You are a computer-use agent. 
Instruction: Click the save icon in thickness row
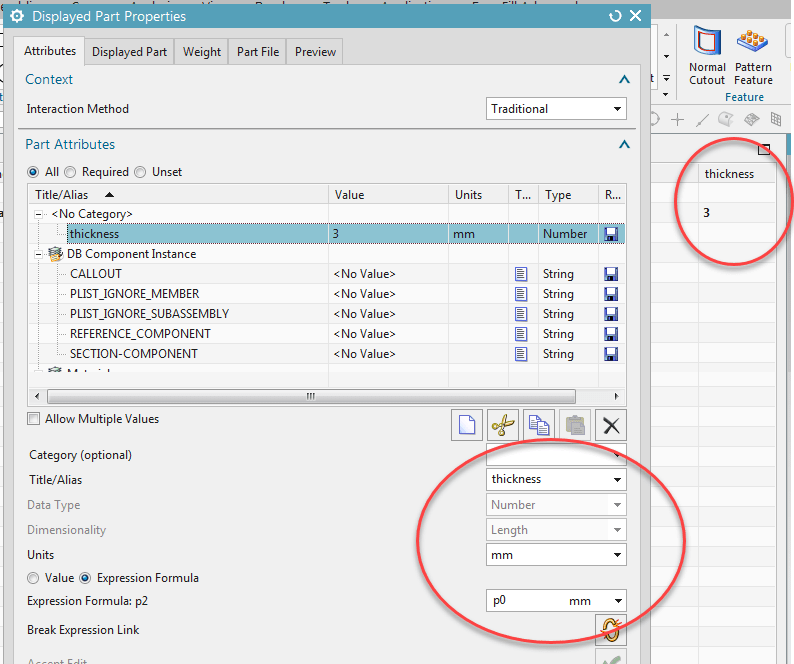coord(611,234)
